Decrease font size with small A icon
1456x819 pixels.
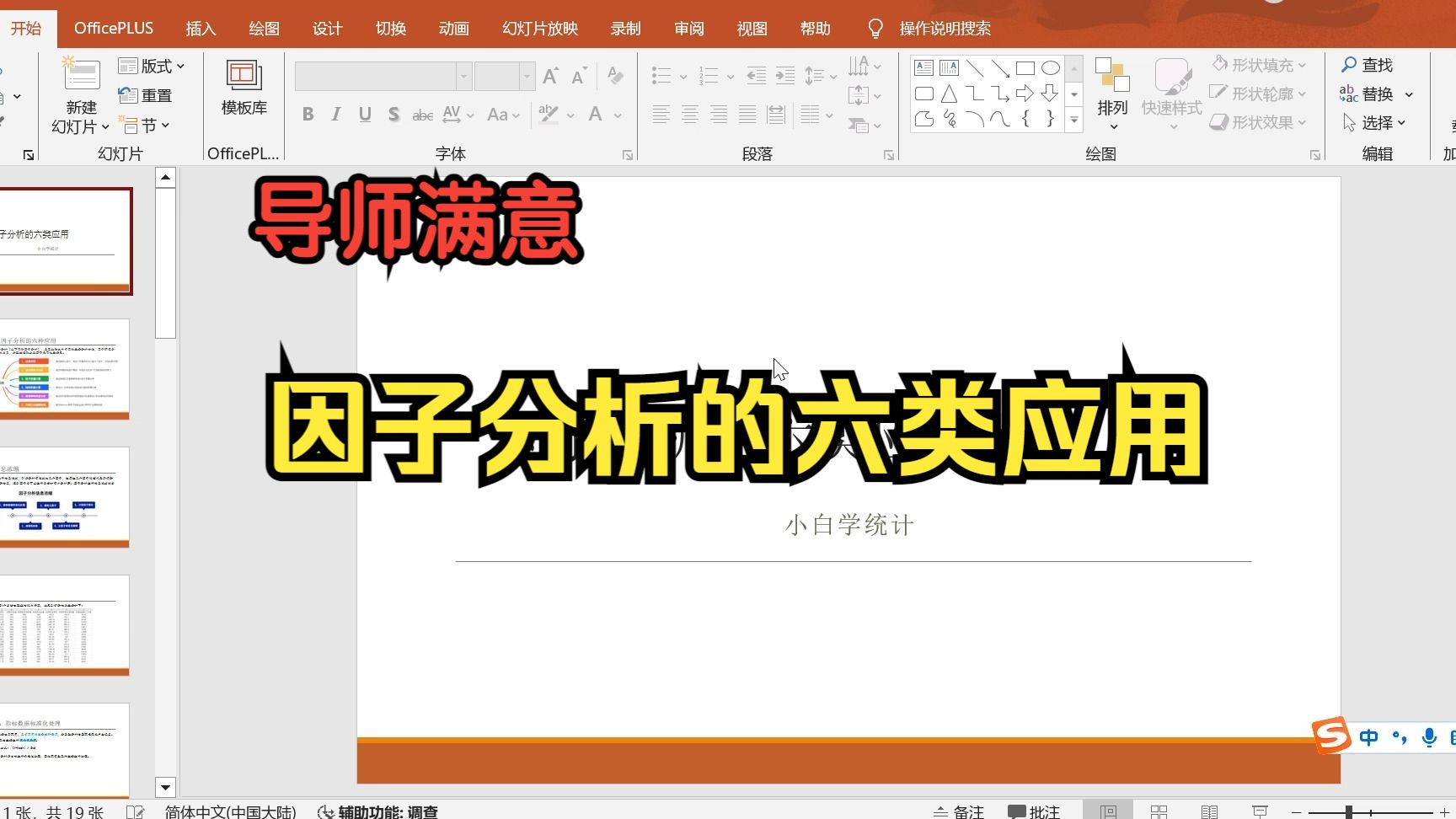[x=579, y=77]
